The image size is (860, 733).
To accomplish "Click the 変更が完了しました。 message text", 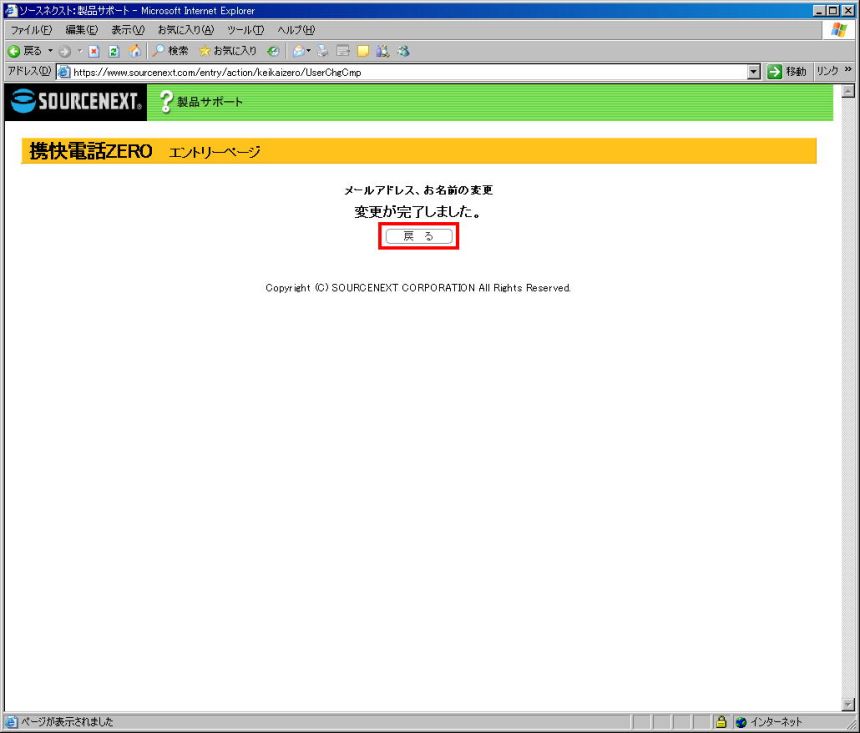I will [x=418, y=212].
